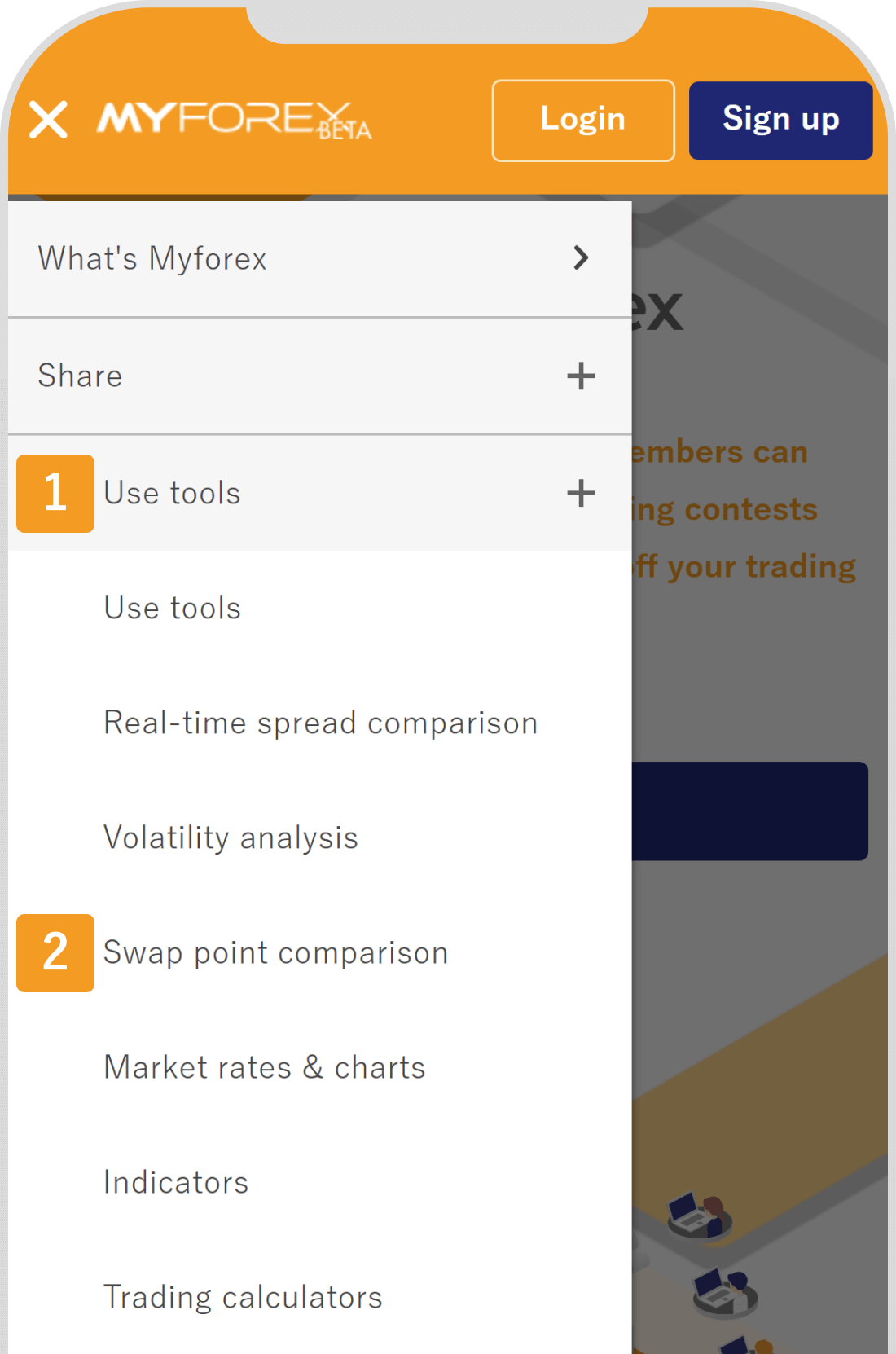Select the Share menu item
Image resolution: width=896 pixels, height=1354 pixels.
point(80,376)
